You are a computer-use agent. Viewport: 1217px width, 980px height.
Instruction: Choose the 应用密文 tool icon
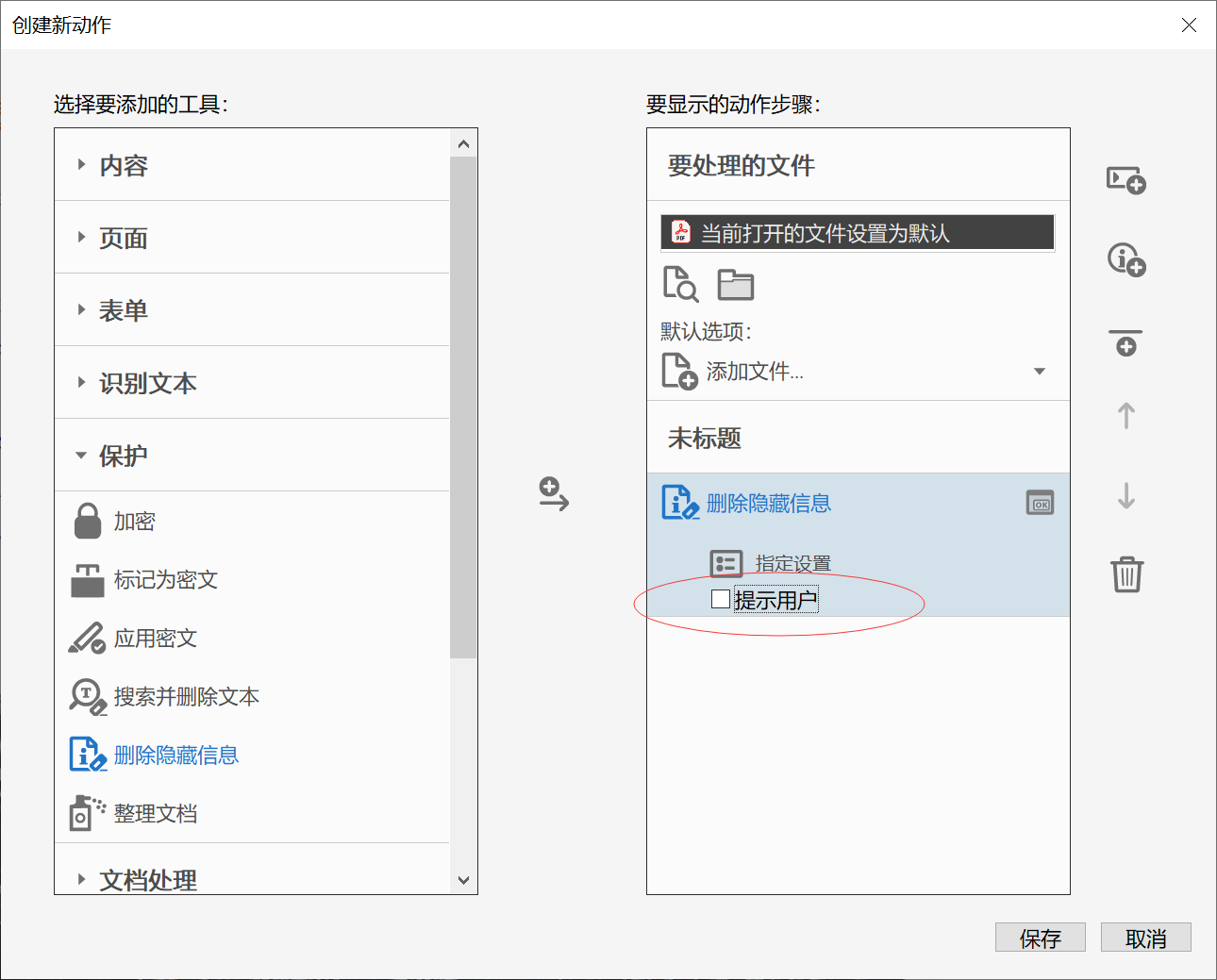(x=88, y=639)
